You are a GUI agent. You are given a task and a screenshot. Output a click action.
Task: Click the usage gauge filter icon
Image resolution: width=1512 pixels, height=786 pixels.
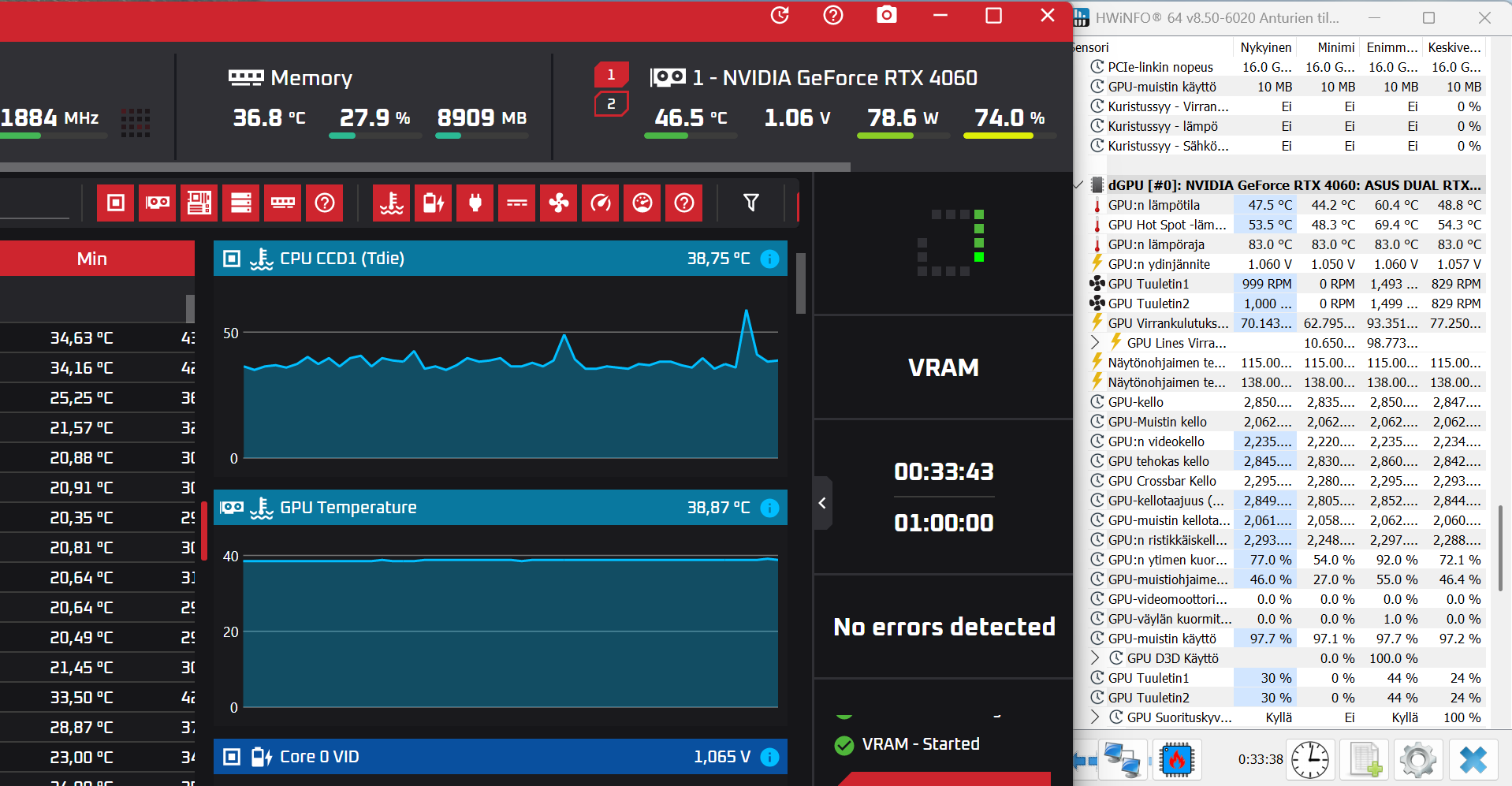[642, 203]
